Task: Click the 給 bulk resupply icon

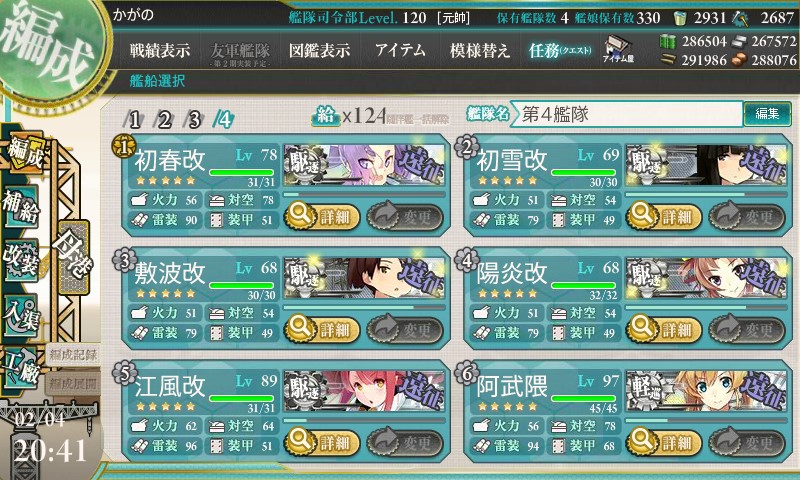Action: point(325,115)
